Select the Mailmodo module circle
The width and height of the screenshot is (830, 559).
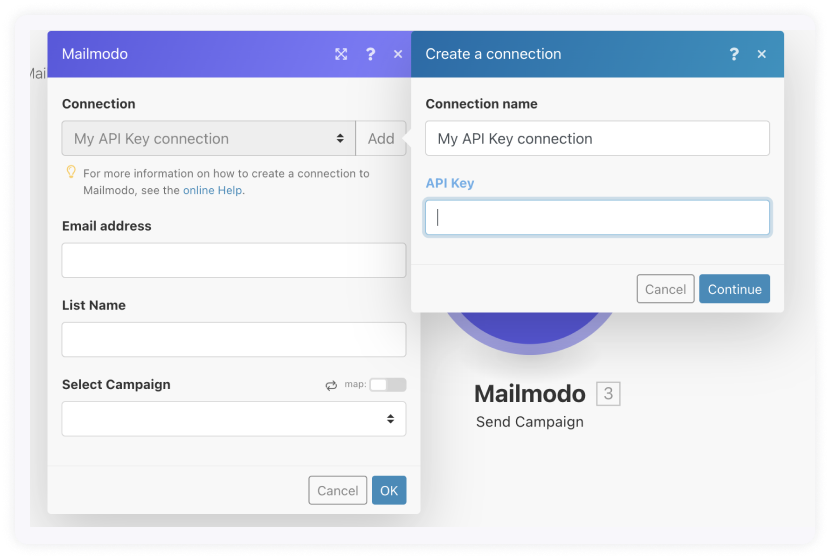[x=530, y=332]
